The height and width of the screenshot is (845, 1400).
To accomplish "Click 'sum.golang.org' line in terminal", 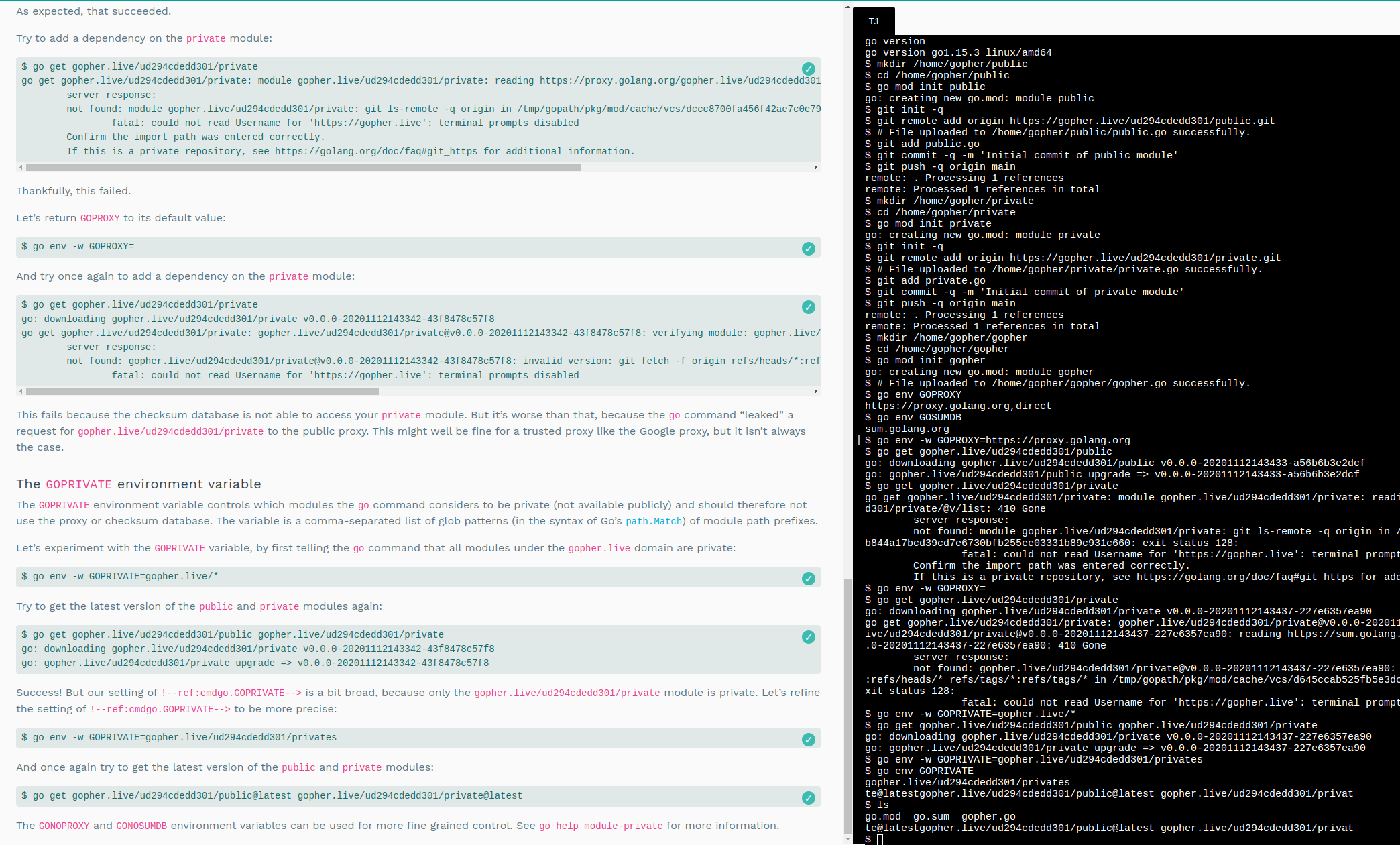I will coord(907,429).
